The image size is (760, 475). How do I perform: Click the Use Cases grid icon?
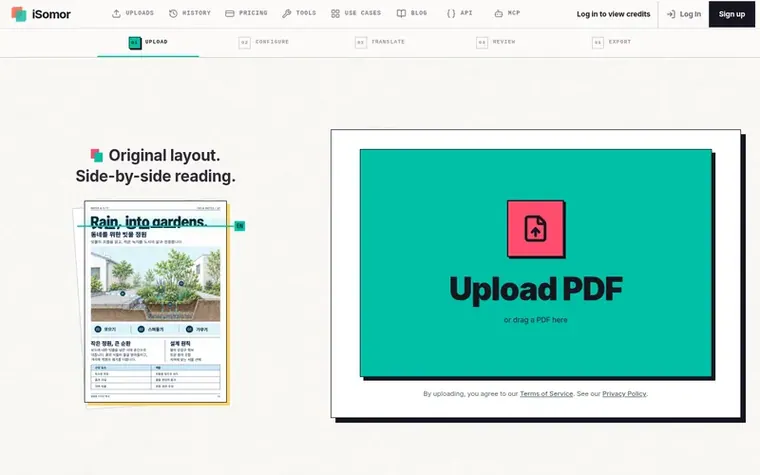click(x=335, y=14)
